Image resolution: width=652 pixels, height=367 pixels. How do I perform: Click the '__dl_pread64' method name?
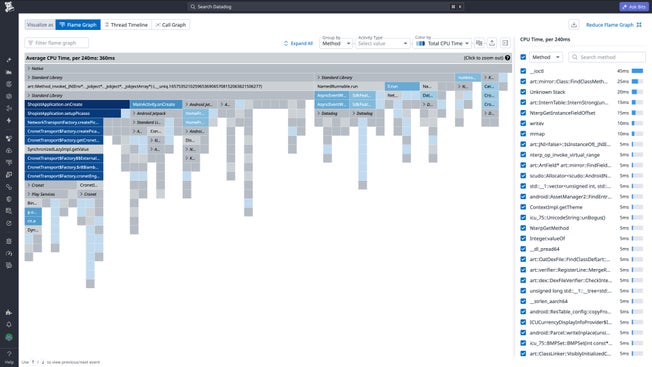click(x=544, y=249)
